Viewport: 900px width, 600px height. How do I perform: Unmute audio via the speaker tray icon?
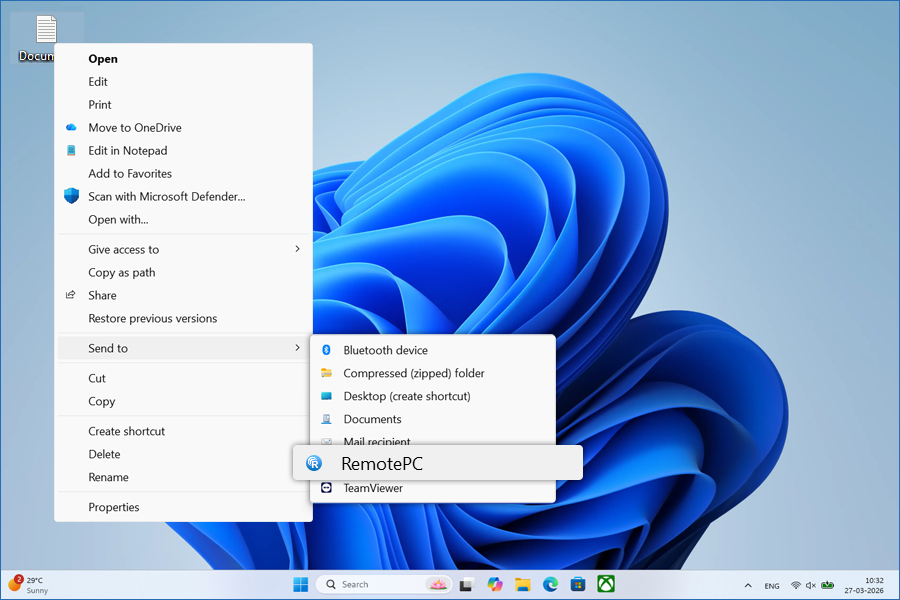810,584
